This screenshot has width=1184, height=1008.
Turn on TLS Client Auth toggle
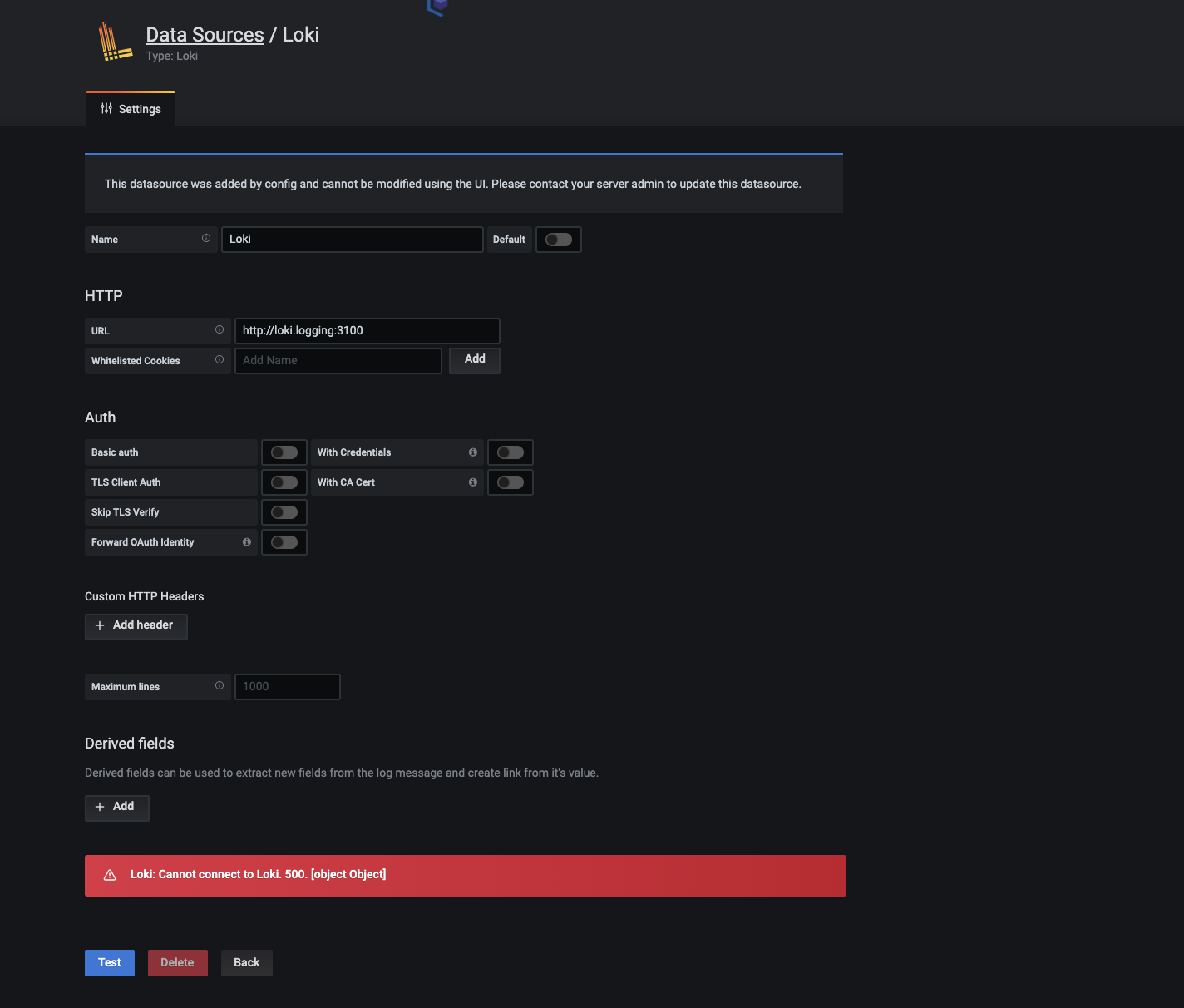(284, 482)
